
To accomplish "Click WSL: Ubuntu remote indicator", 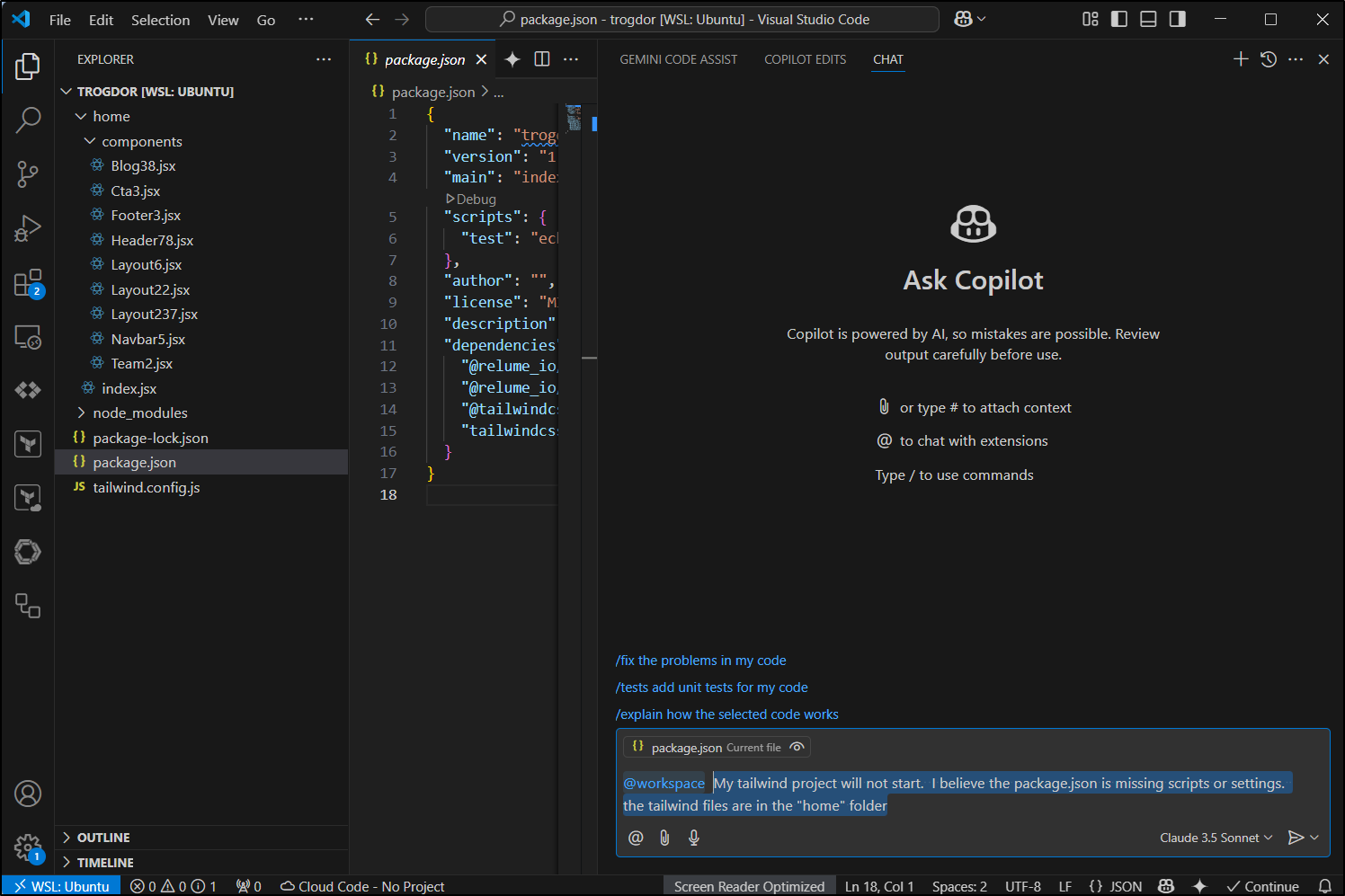I will point(61,886).
